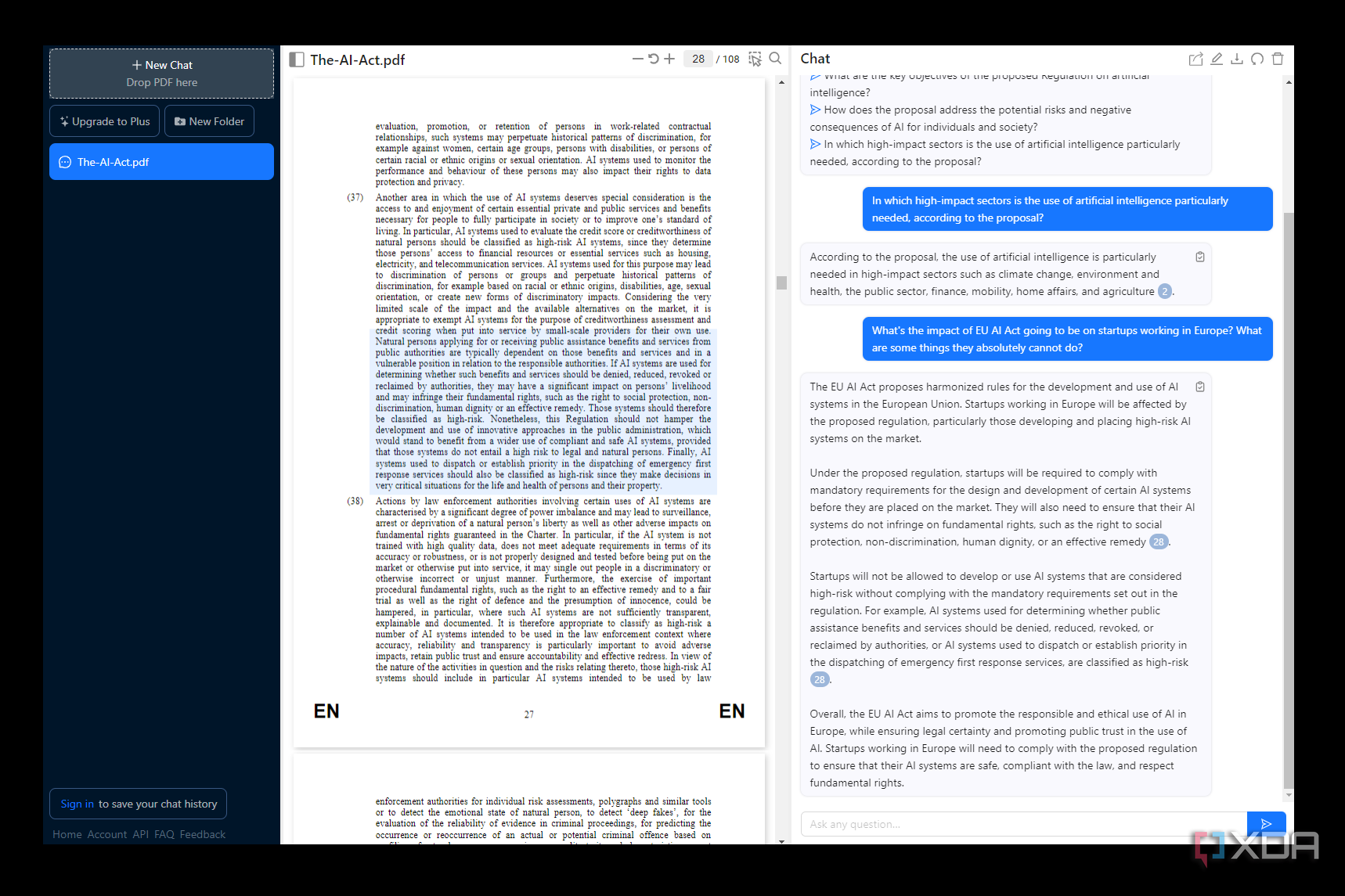The width and height of the screenshot is (1345, 896).
Task: Open The-AI-Act.pdf chat in sidebar
Action: click(x=162, y=162)
